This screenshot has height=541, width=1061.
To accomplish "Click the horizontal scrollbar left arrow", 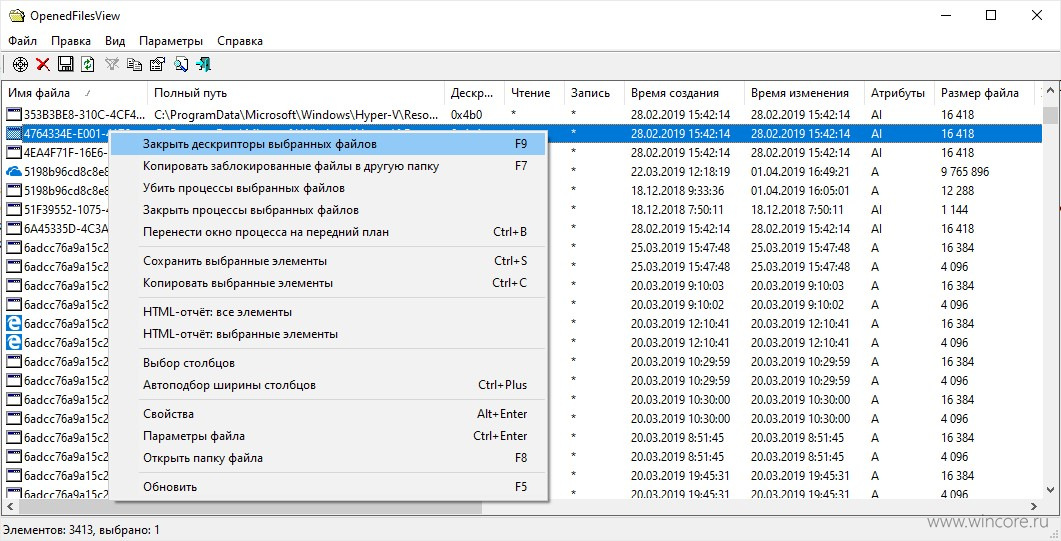I will pos(9,506).
